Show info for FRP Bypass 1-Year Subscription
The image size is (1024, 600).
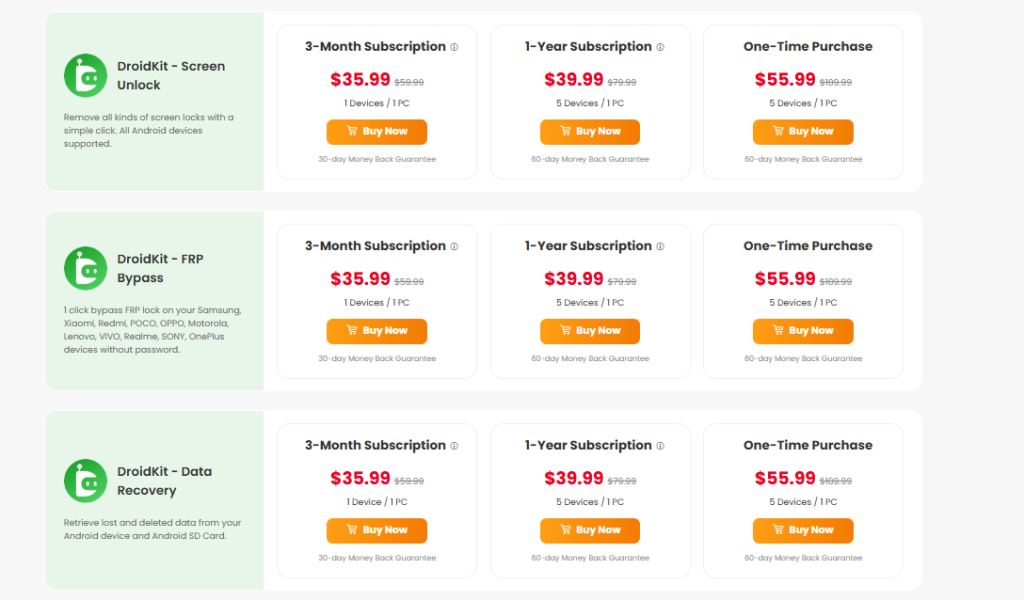tap(660, 246)
